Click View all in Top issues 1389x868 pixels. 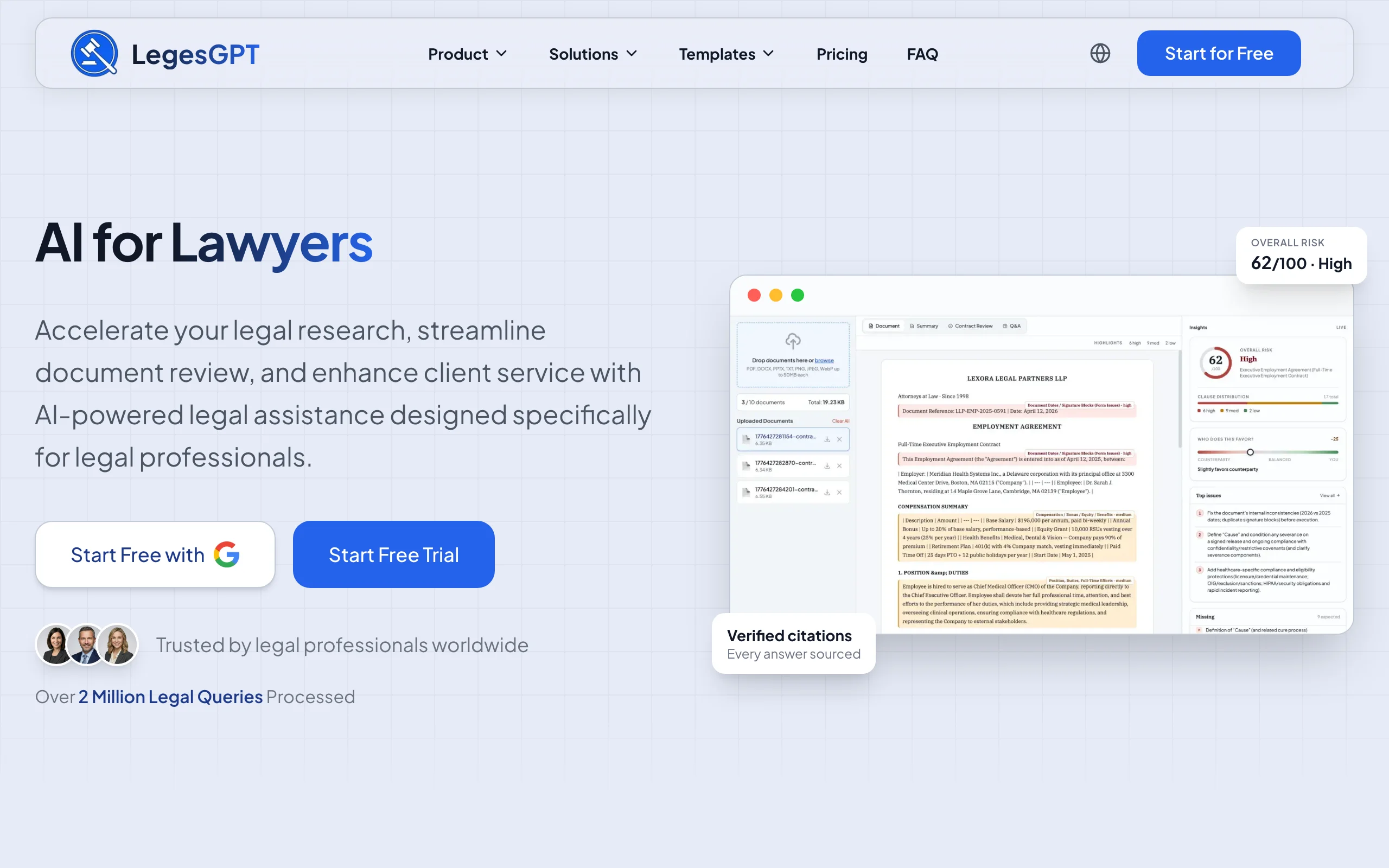click(x=1329, y=495)
